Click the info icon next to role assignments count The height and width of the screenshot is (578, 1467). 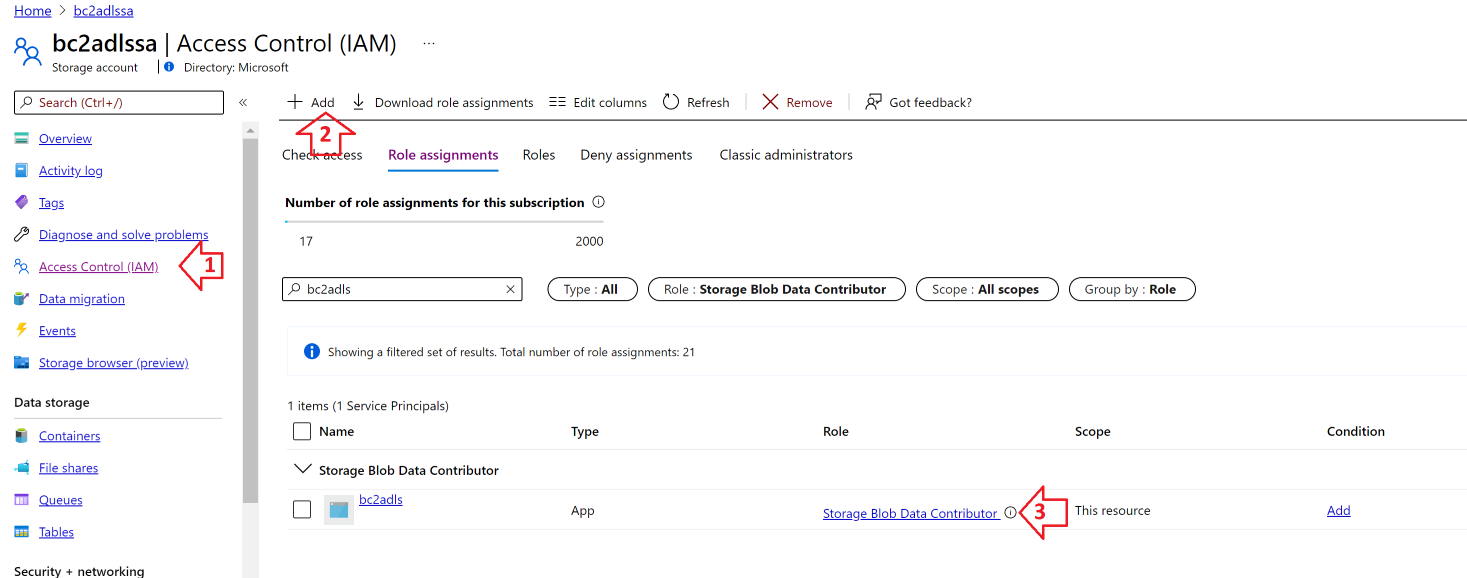tap(598, 202)
